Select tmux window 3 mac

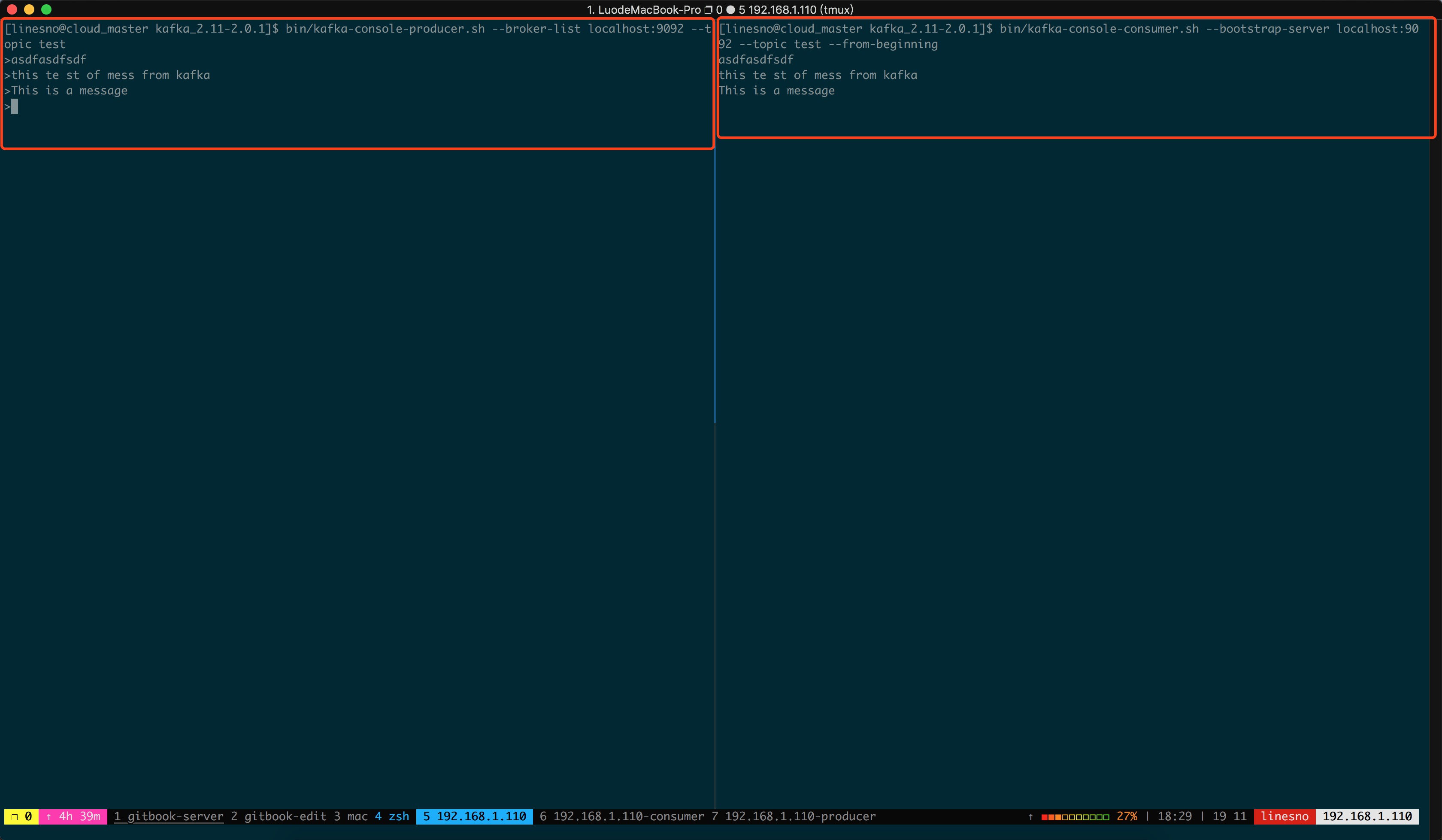click(351, 816)
